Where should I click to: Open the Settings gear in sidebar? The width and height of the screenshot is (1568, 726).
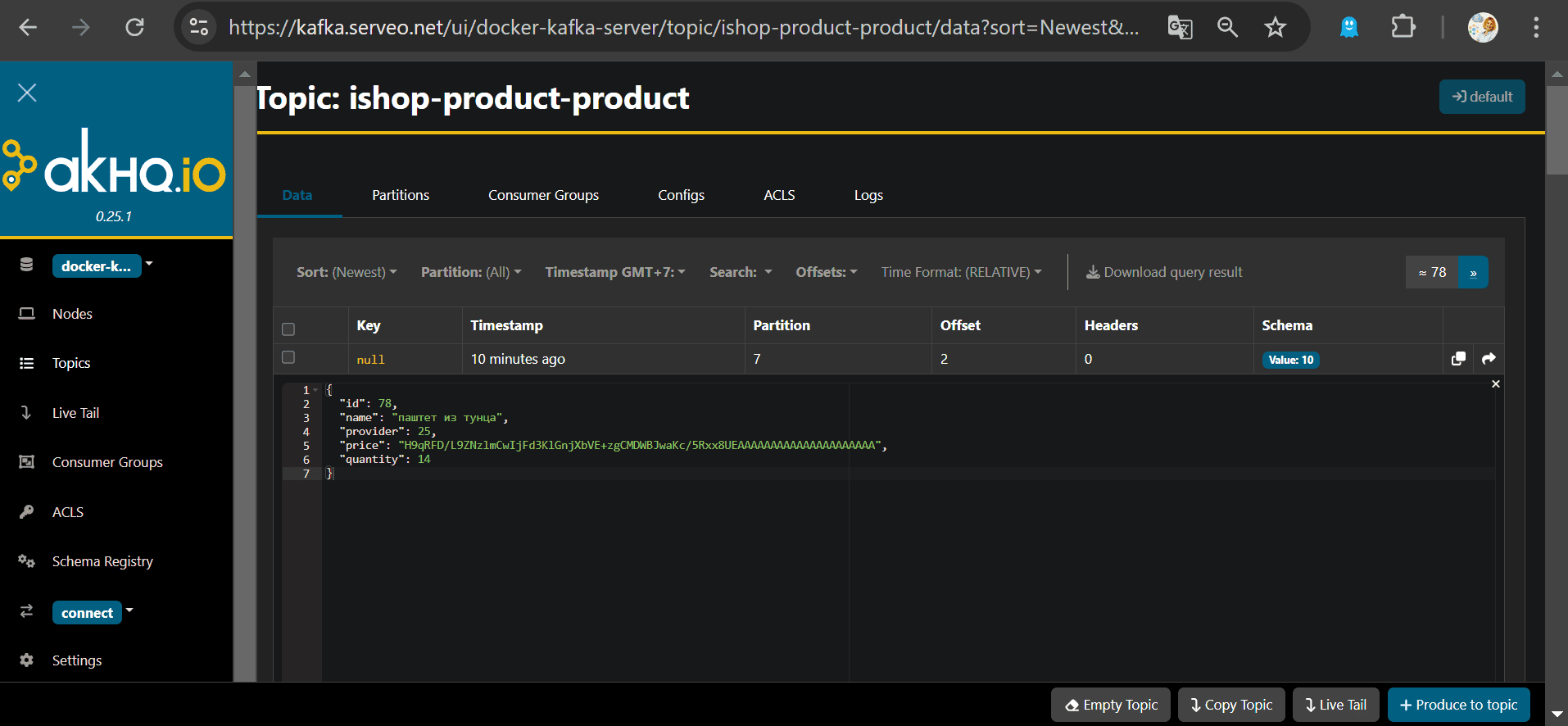(x=27, y=660)
